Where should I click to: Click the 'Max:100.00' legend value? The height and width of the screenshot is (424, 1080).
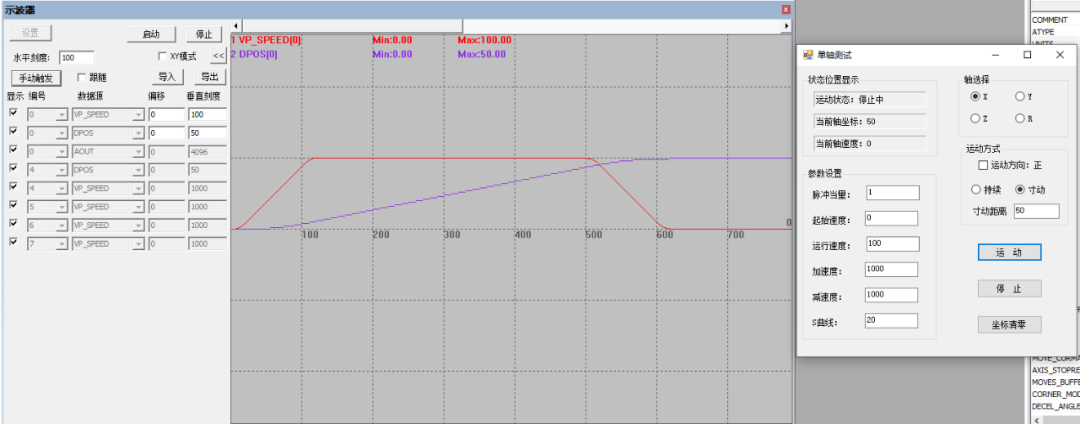(484, 40)
